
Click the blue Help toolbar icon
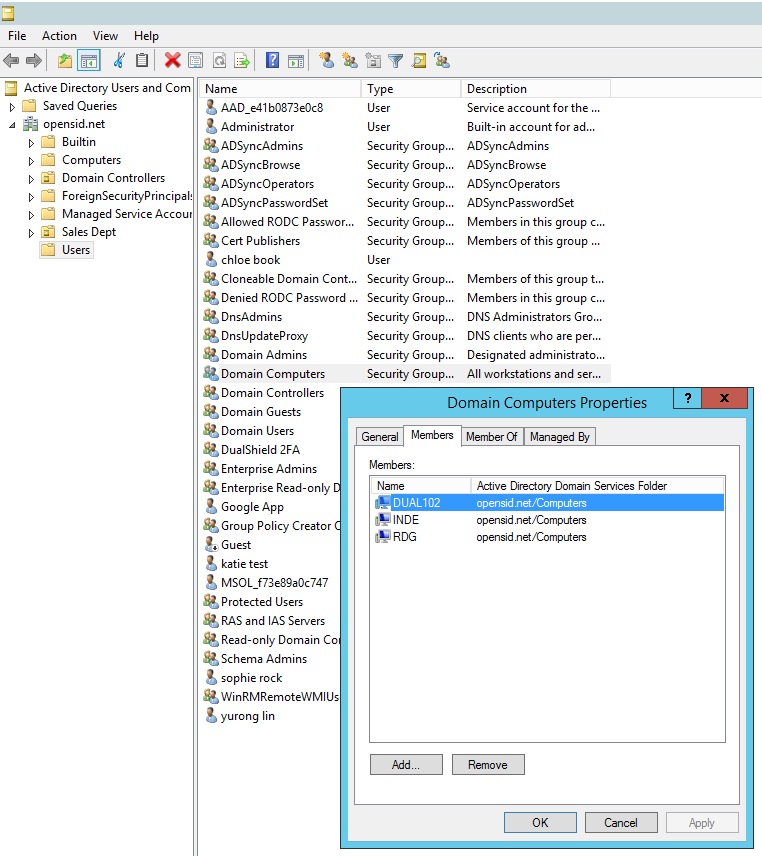272,61
